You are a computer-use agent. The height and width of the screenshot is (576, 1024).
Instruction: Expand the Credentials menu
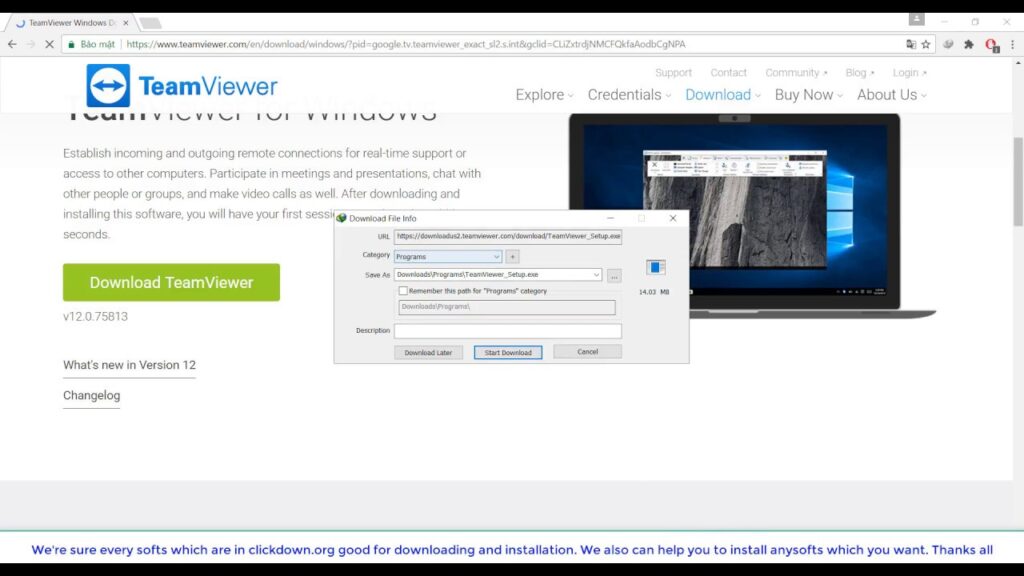(629, 95)
